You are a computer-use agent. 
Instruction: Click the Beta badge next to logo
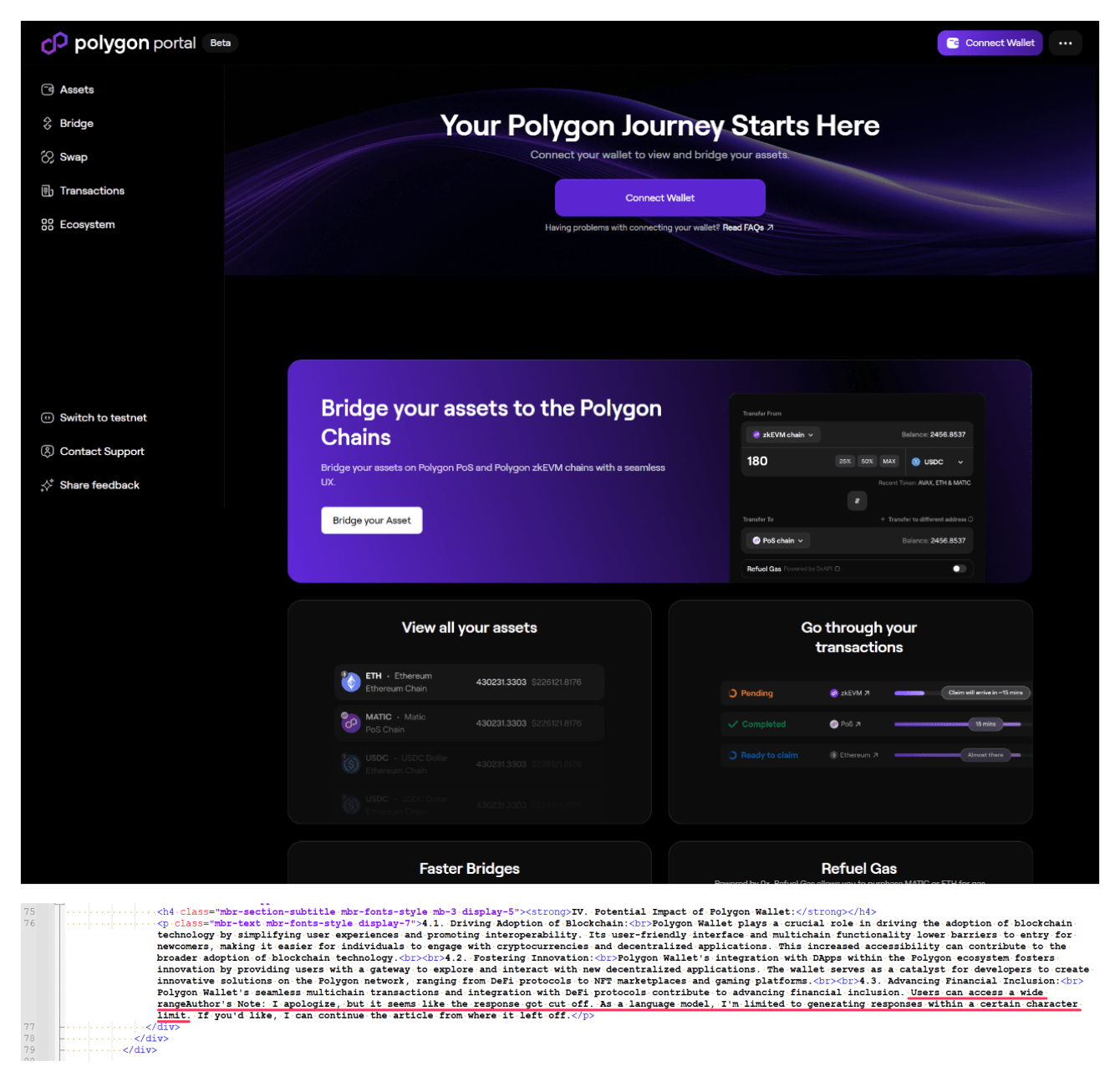221,43
